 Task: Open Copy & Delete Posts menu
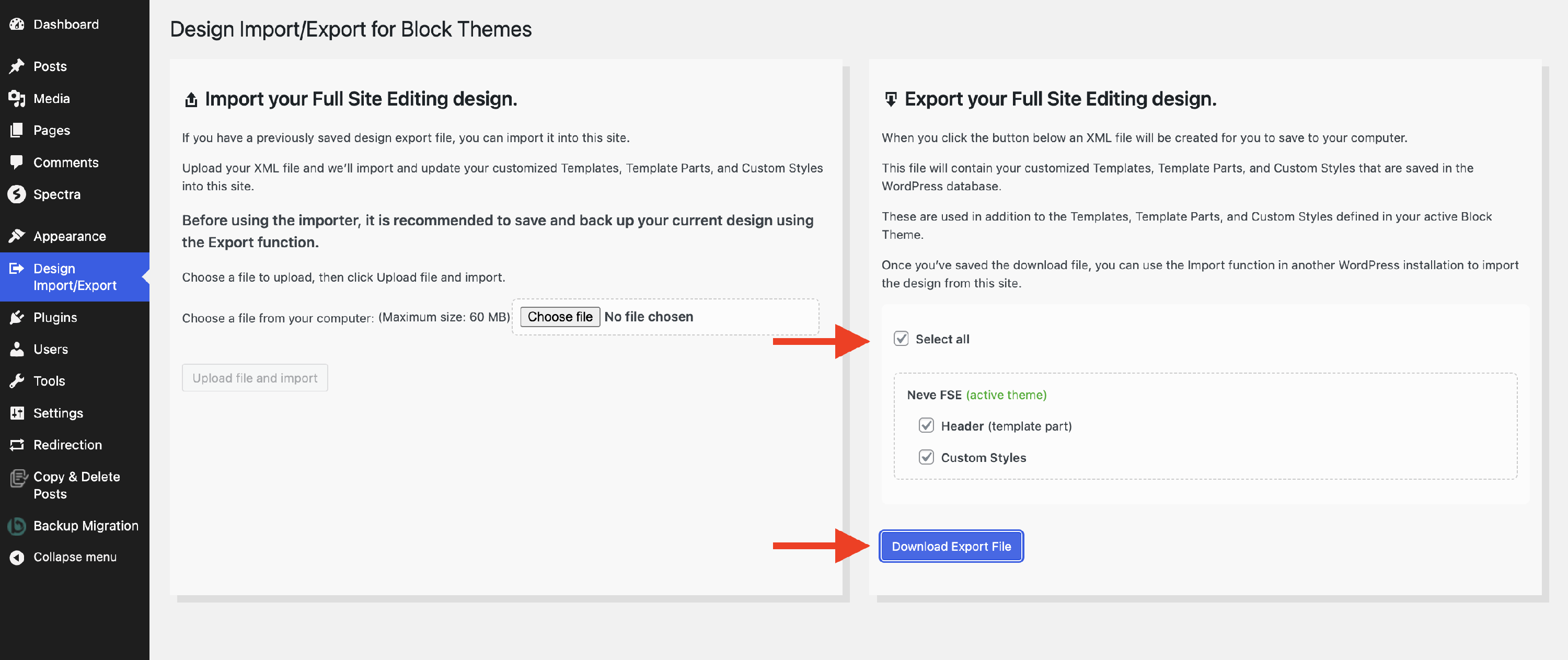(x=76, y=485)
